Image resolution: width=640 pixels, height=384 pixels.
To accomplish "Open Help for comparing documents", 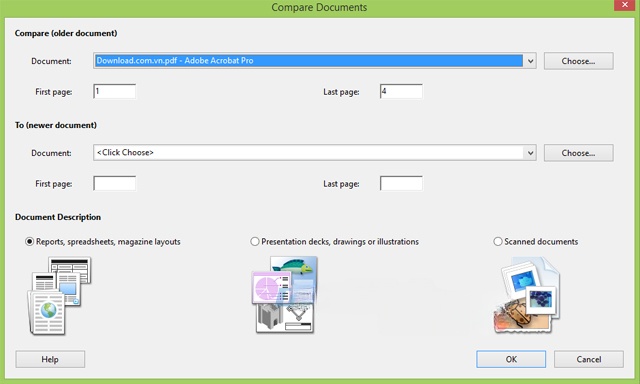I will coord(50,359).
